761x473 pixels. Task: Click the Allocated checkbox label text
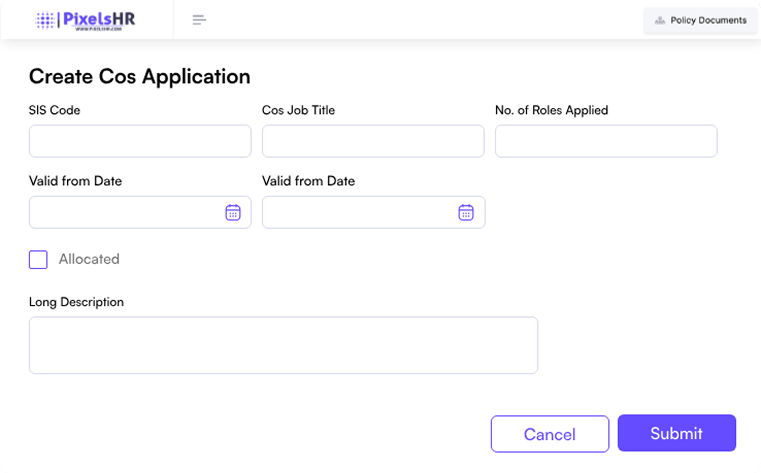[89, 259]
